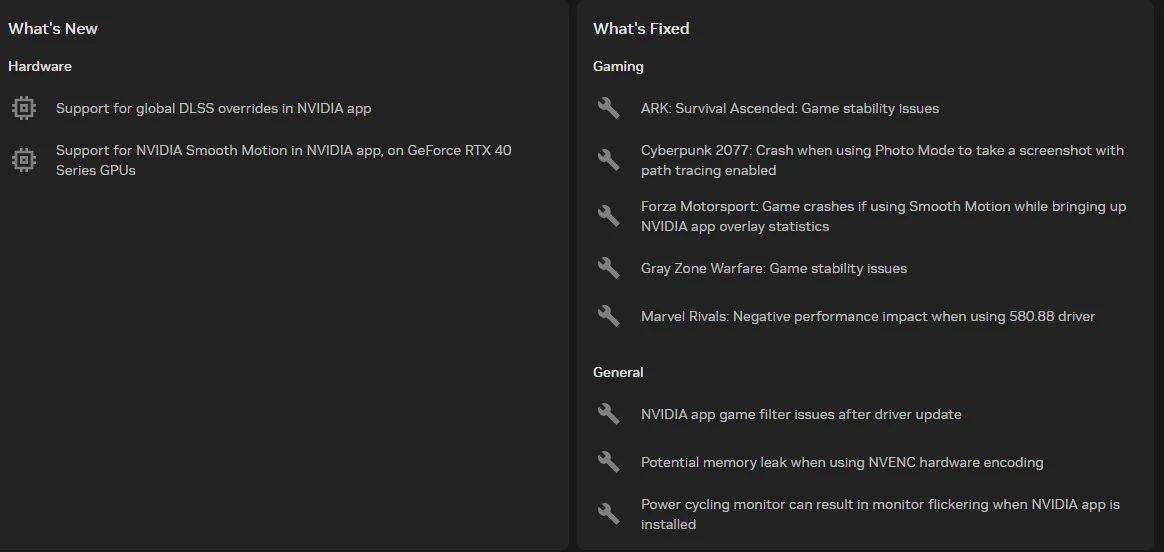Click chip icon beside global DLSS overrides

point(24,108)
